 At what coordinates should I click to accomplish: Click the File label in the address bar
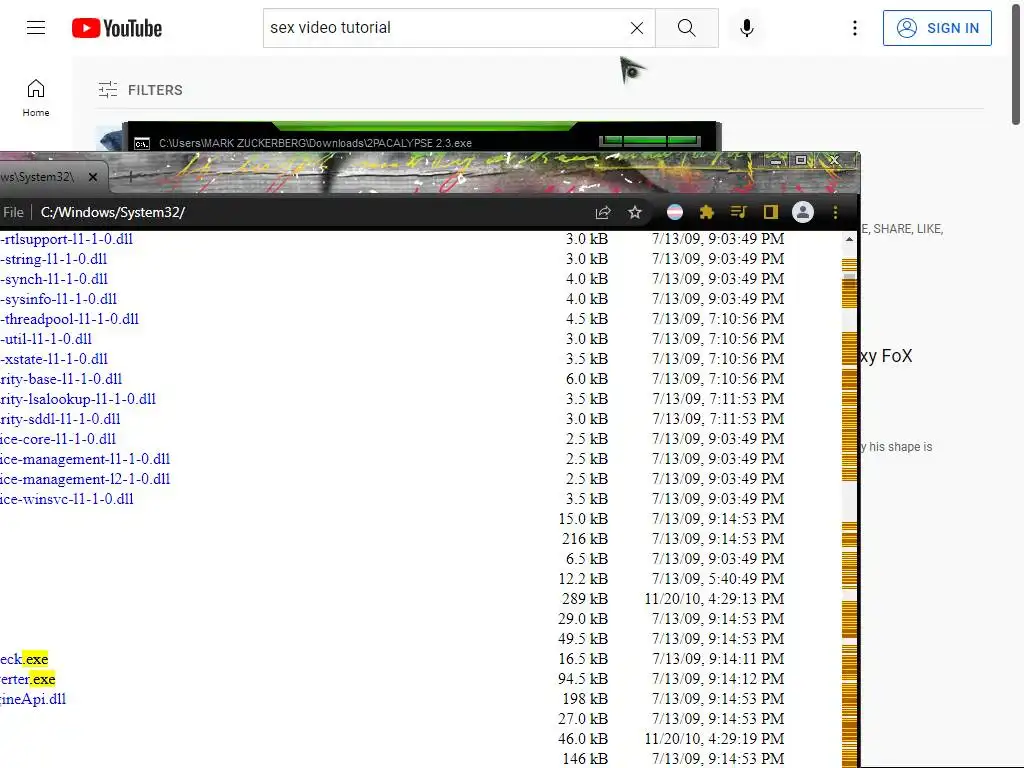coord(13,212)
